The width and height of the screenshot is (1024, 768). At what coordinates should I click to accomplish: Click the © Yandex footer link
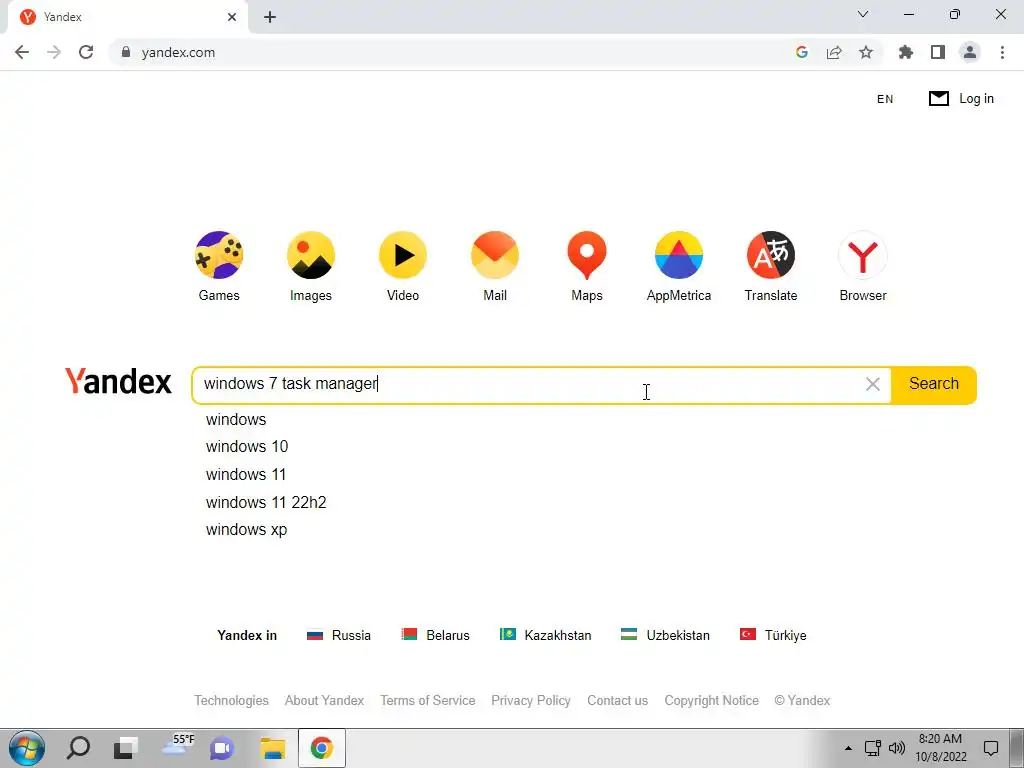coord(802,701)
